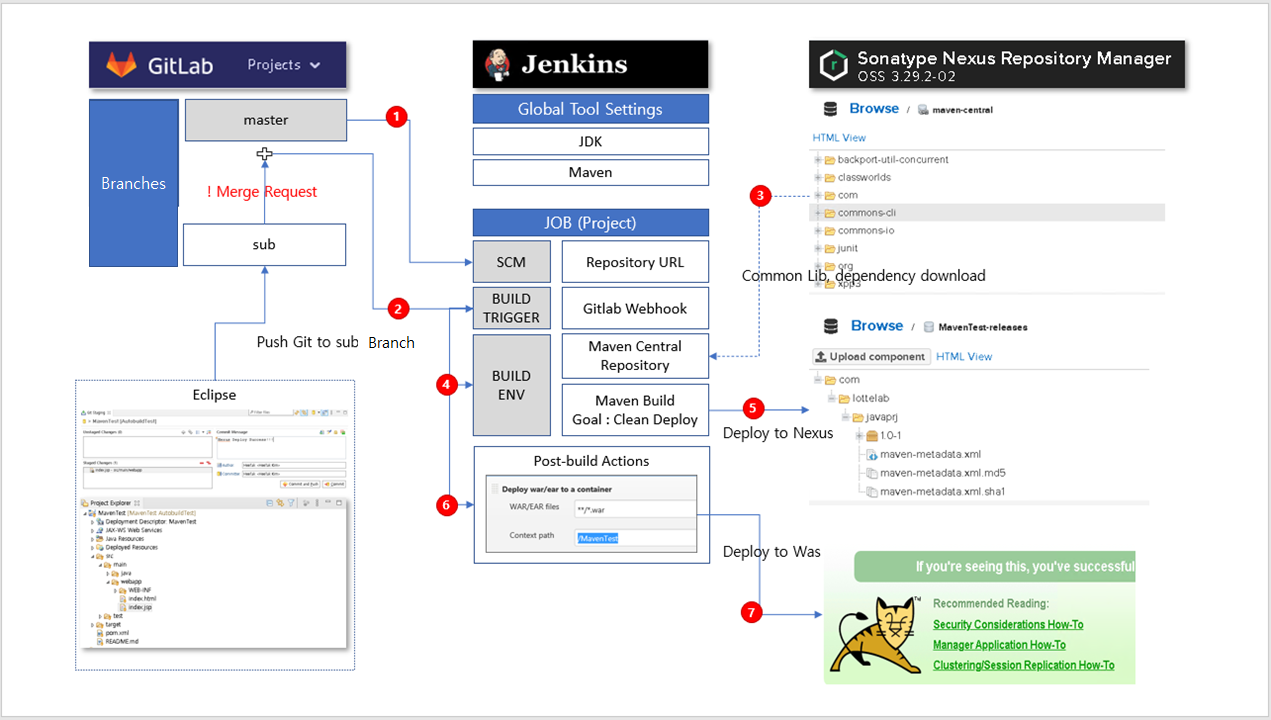The image size is (1271, 720).
Task: Expand the 1.0-1 component node
Action: pos(859,436)
